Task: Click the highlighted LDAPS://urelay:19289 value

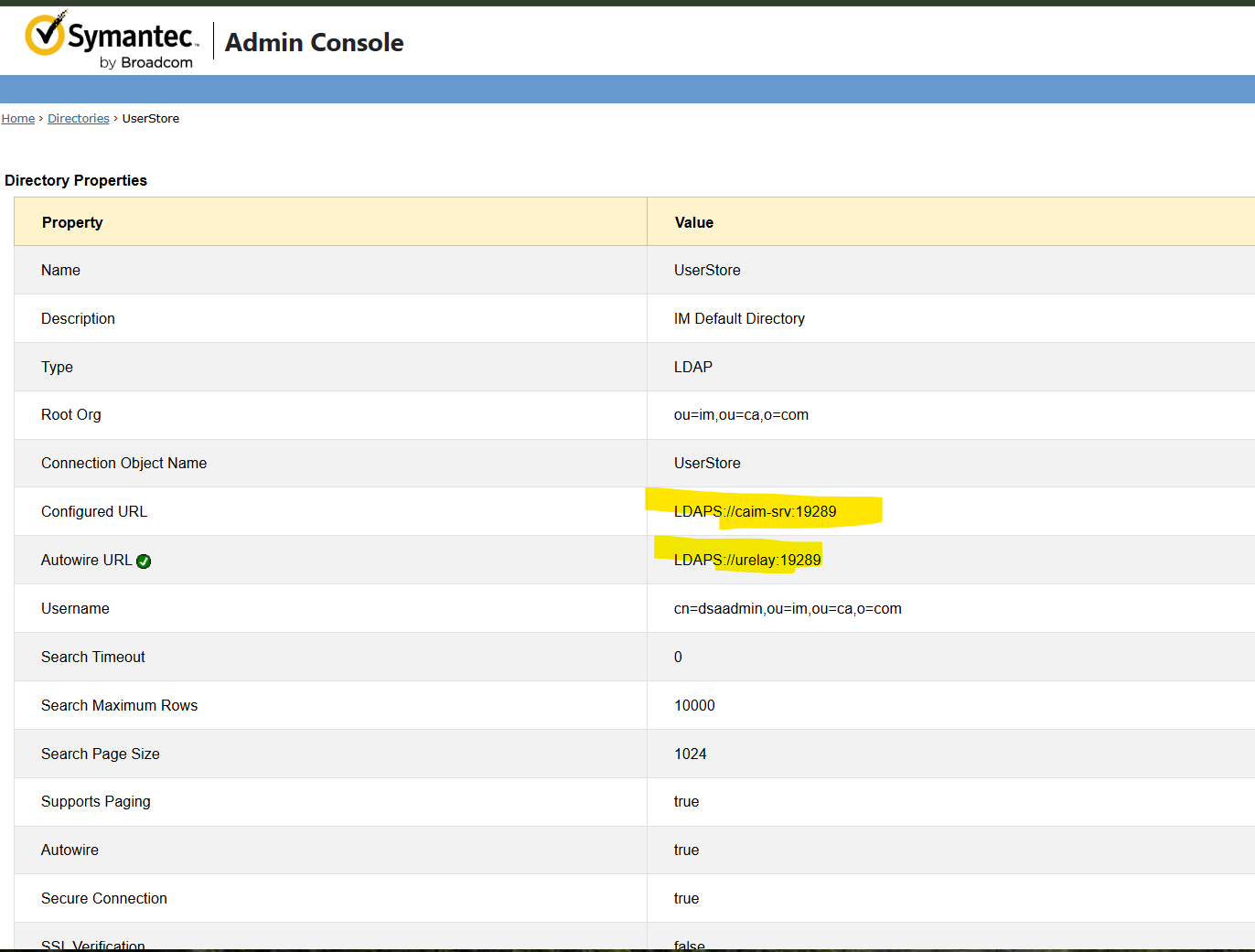Action: tap(747, 561)
